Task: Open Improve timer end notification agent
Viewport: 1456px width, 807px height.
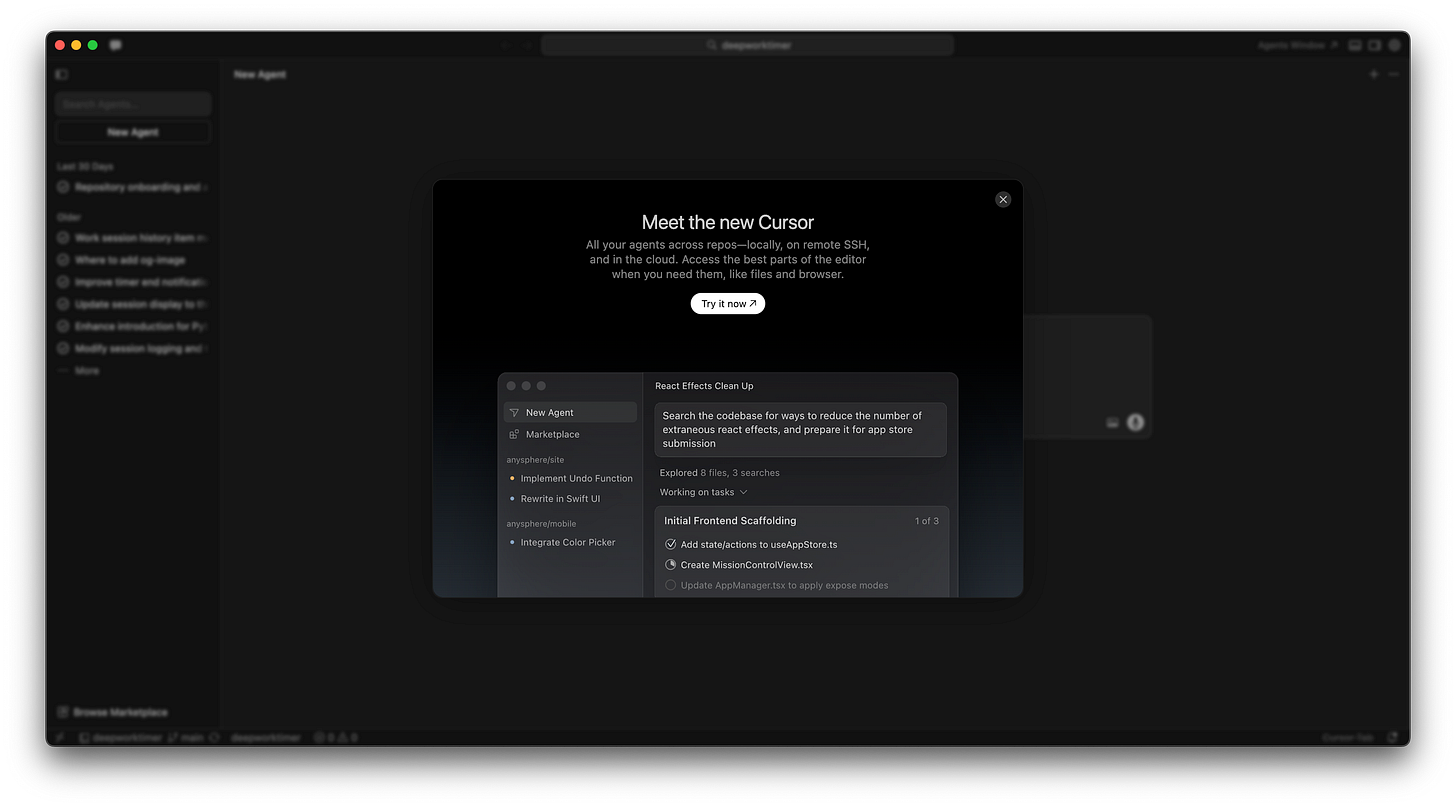Action: [133, 282]
